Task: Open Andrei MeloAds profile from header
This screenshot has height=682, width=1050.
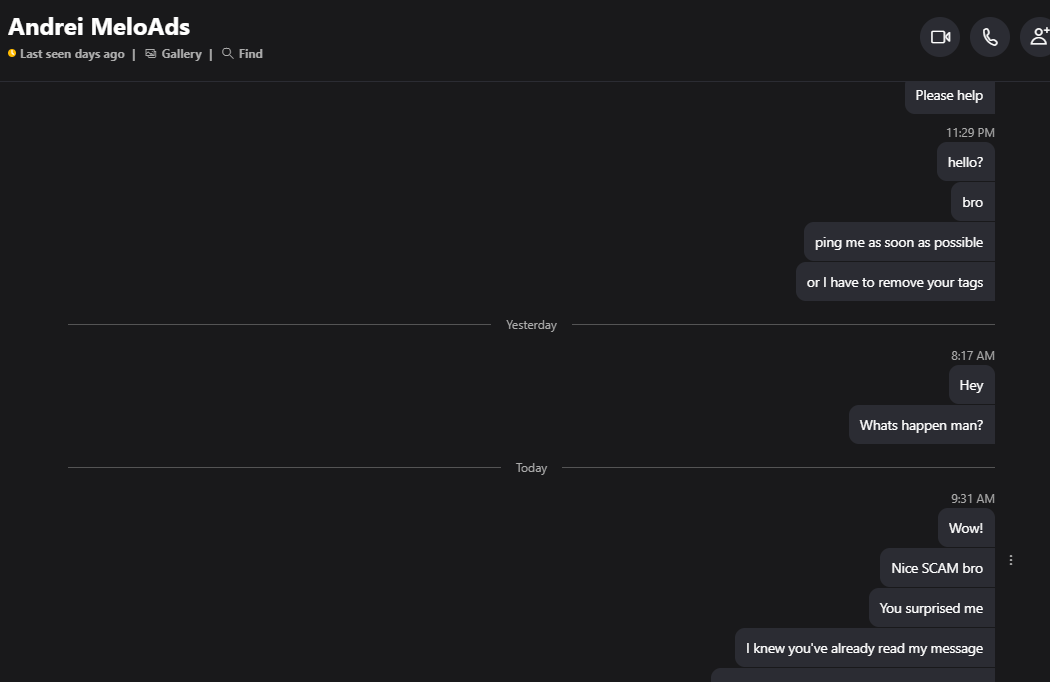Action: [99, 27]
